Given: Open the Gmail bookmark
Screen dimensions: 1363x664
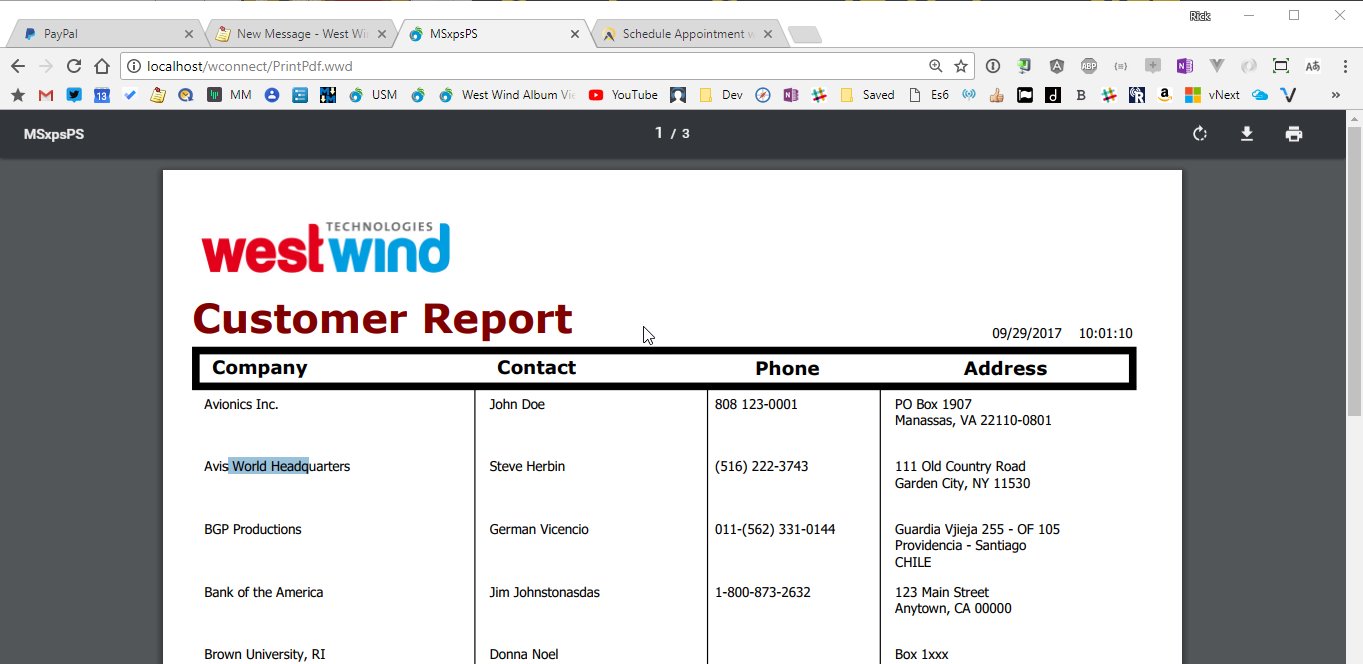Looking at the screenshot, I should click(x=45, y=94).
